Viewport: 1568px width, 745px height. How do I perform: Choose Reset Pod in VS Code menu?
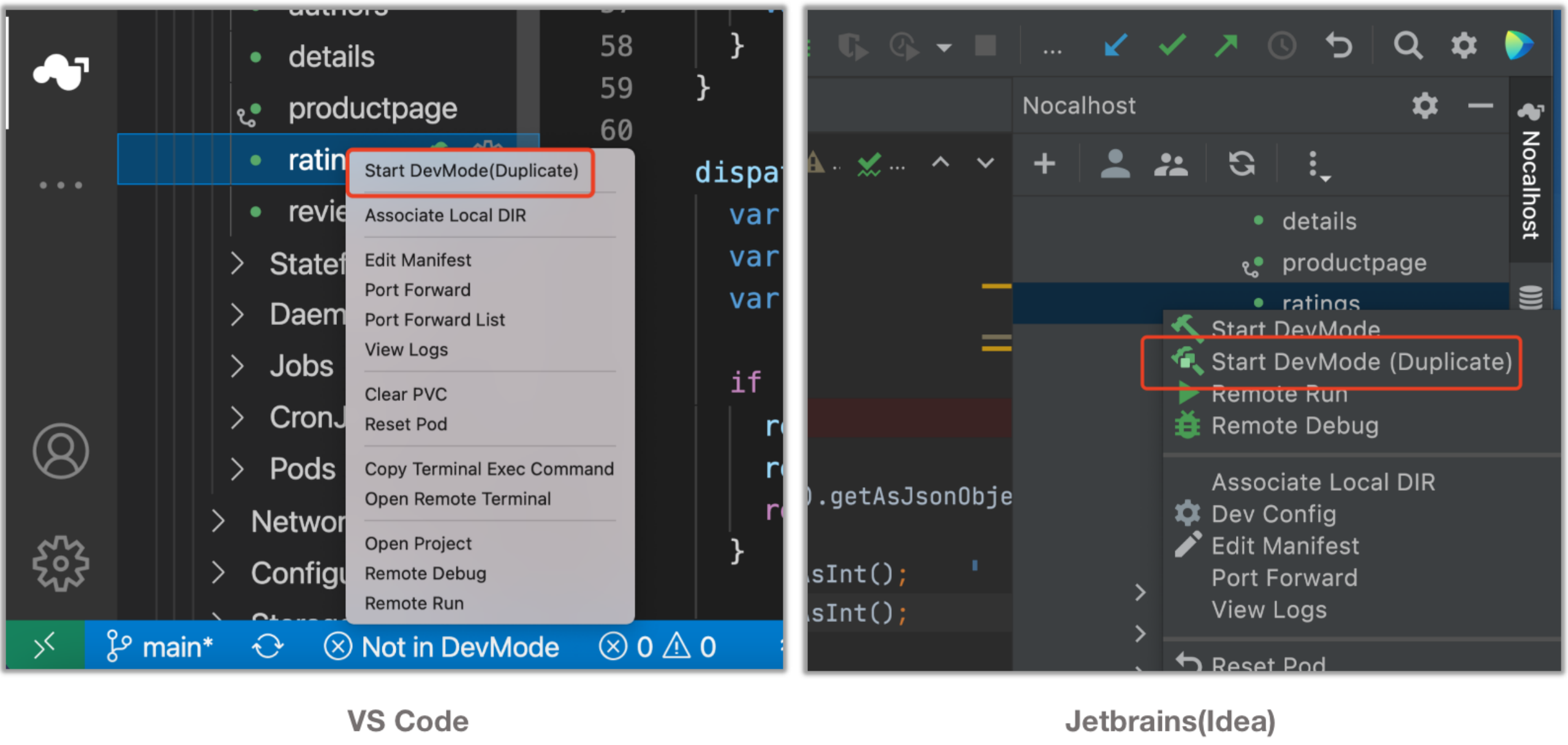[405, 424]
